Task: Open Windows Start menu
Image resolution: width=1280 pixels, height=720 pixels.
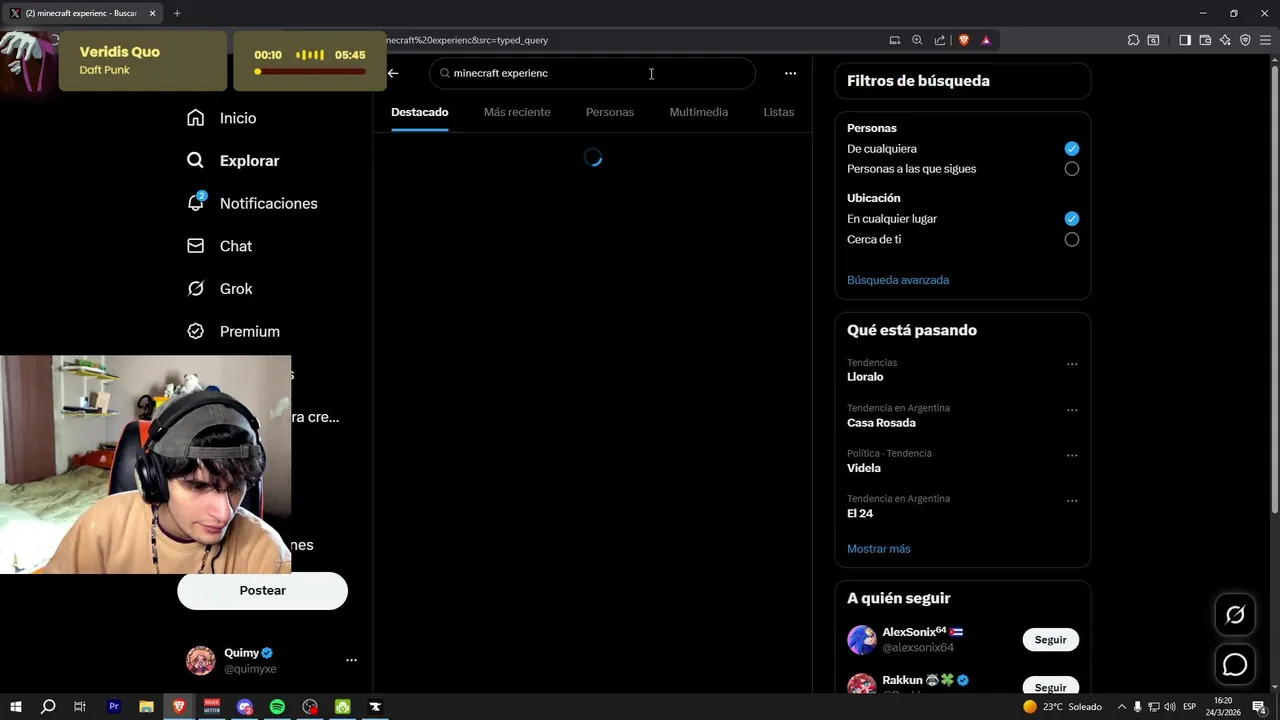Action: click(x=16, y=707)
